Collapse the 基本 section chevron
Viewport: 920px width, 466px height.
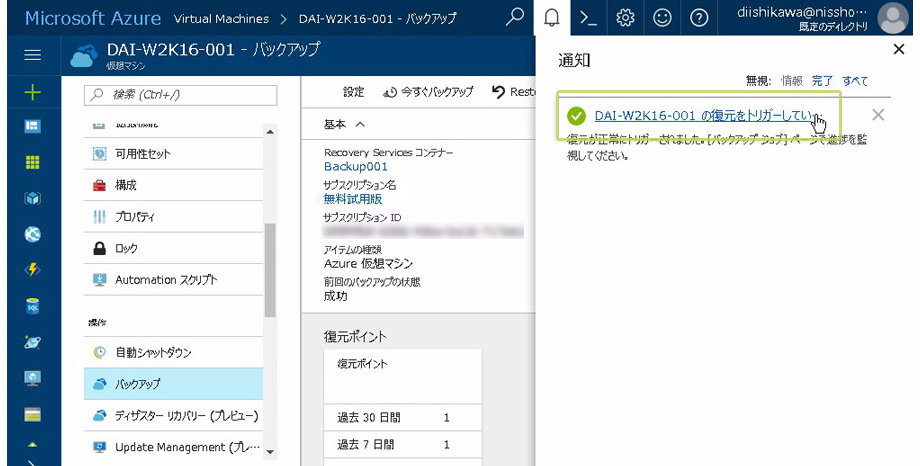[x=360, y=124]
